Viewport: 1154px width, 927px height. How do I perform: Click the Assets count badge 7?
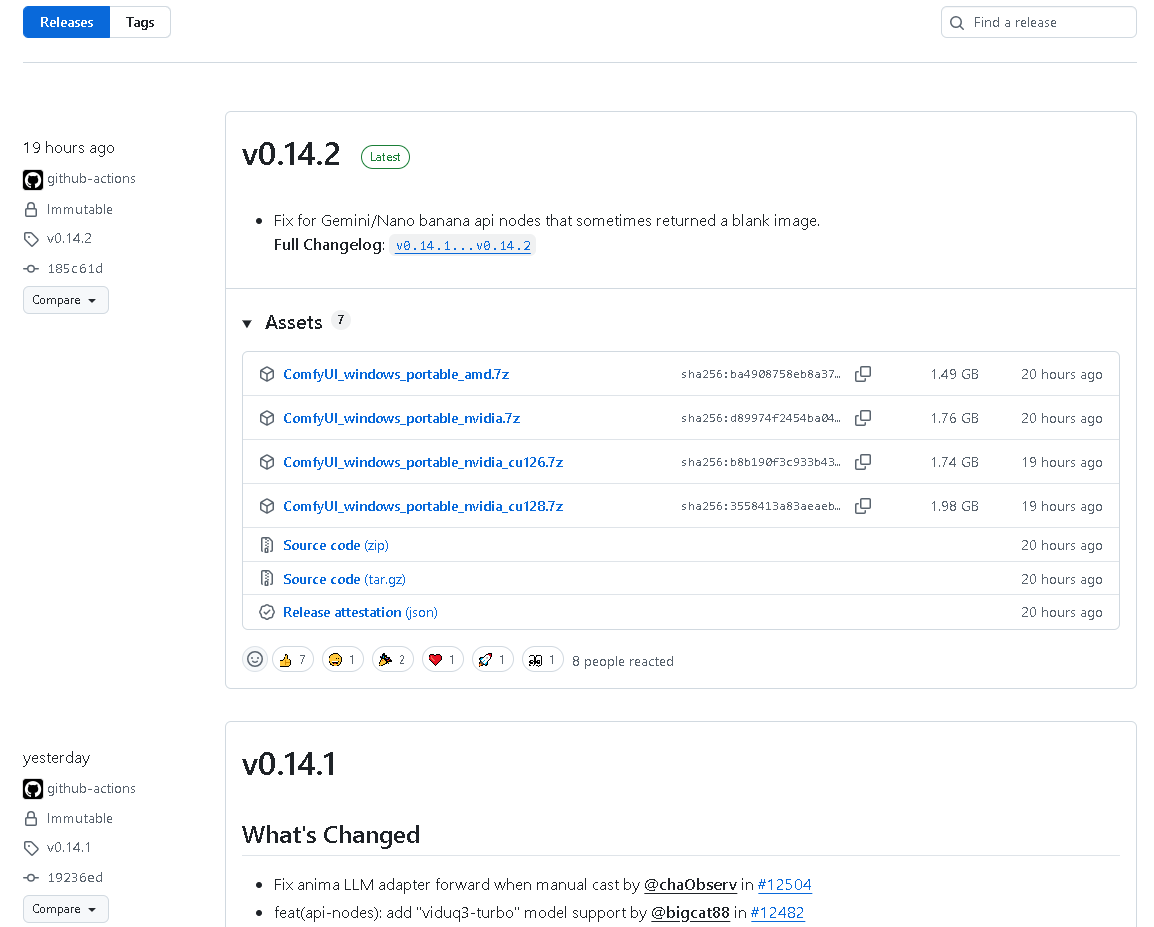[x=340, y=320]
